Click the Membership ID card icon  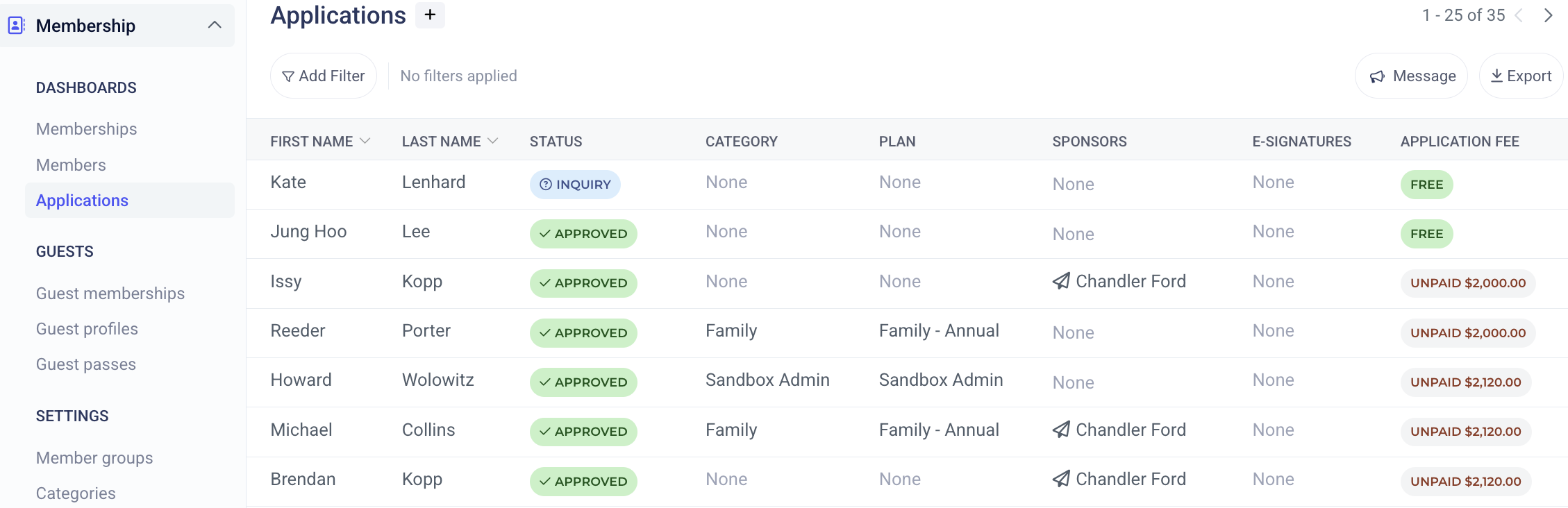(x=16, y=26)
